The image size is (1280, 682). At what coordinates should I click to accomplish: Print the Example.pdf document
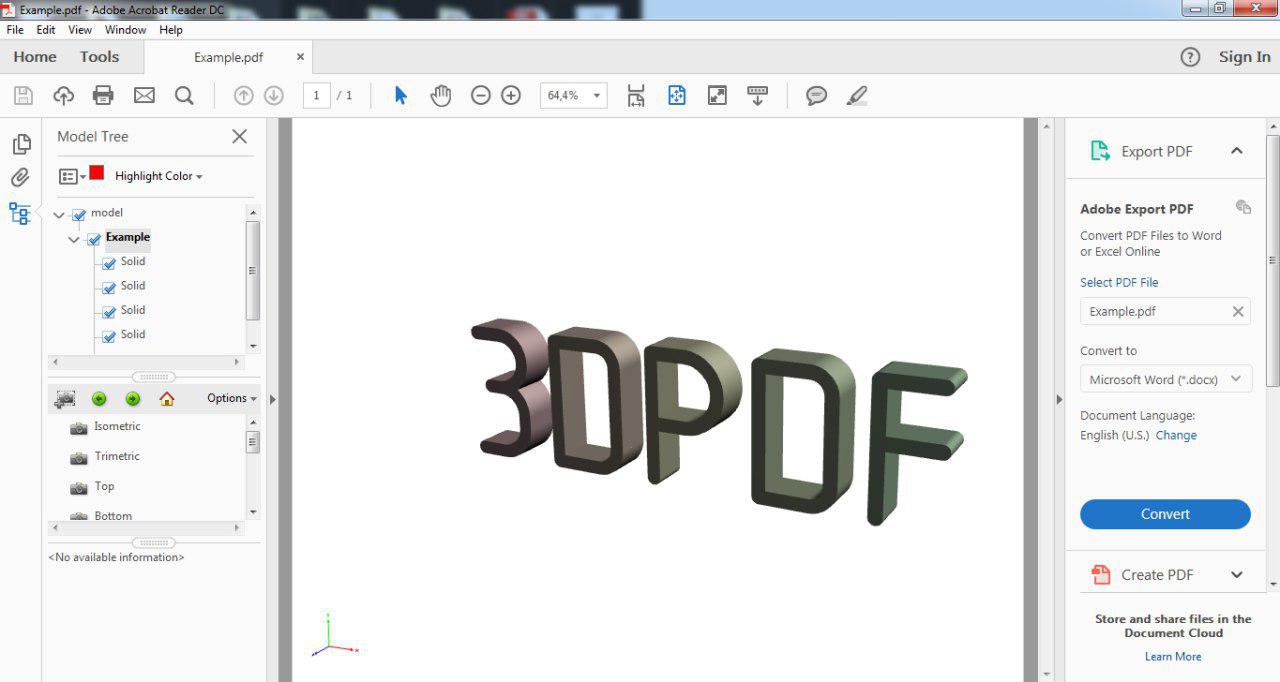coord(103,95)
